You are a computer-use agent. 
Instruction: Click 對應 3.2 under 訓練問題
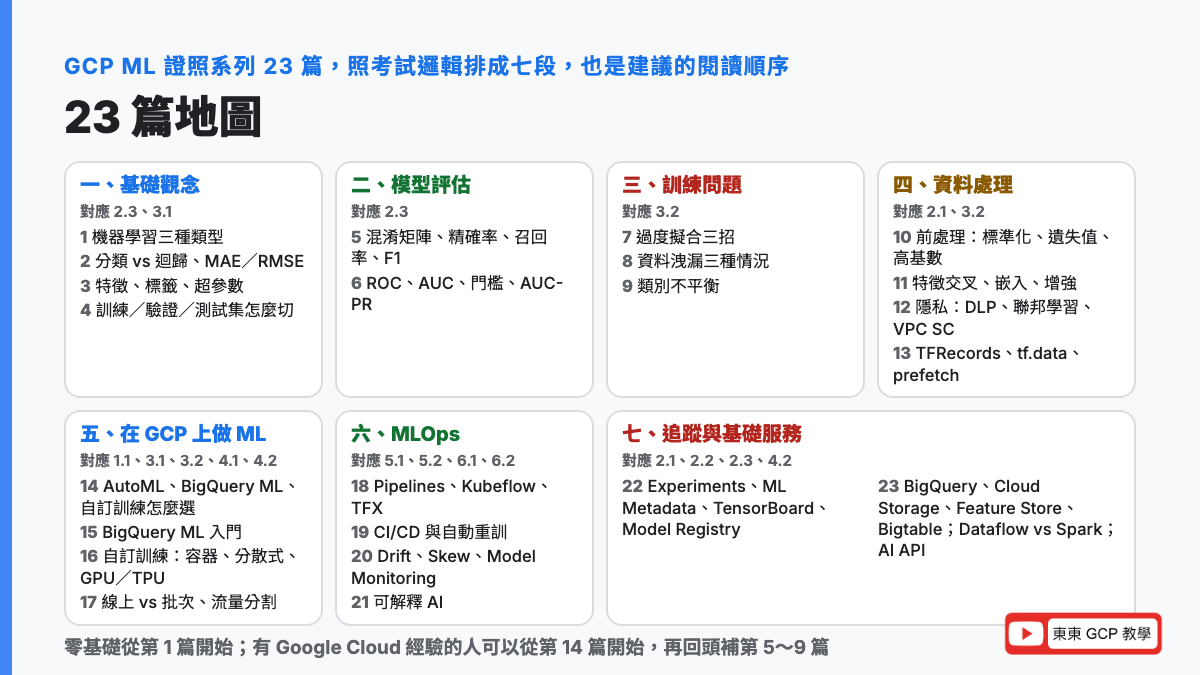pyautogui.click(x=651, y=212)
